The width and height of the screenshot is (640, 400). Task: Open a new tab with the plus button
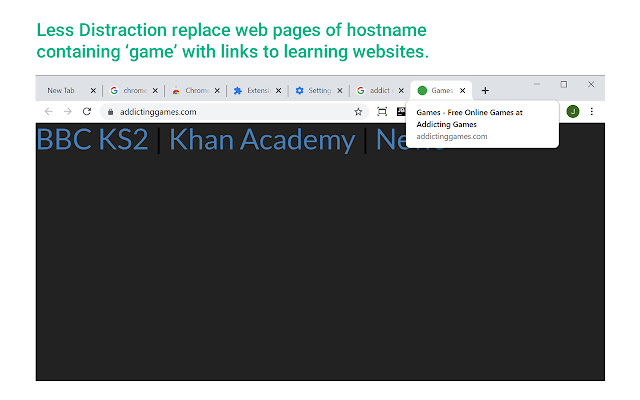pyautogui.click(x=485, y=91)
